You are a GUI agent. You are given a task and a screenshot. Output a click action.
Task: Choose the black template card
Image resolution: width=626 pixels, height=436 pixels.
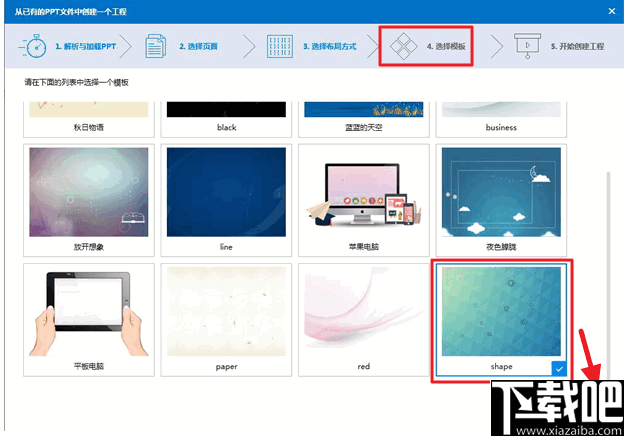[x=226, y=119]
